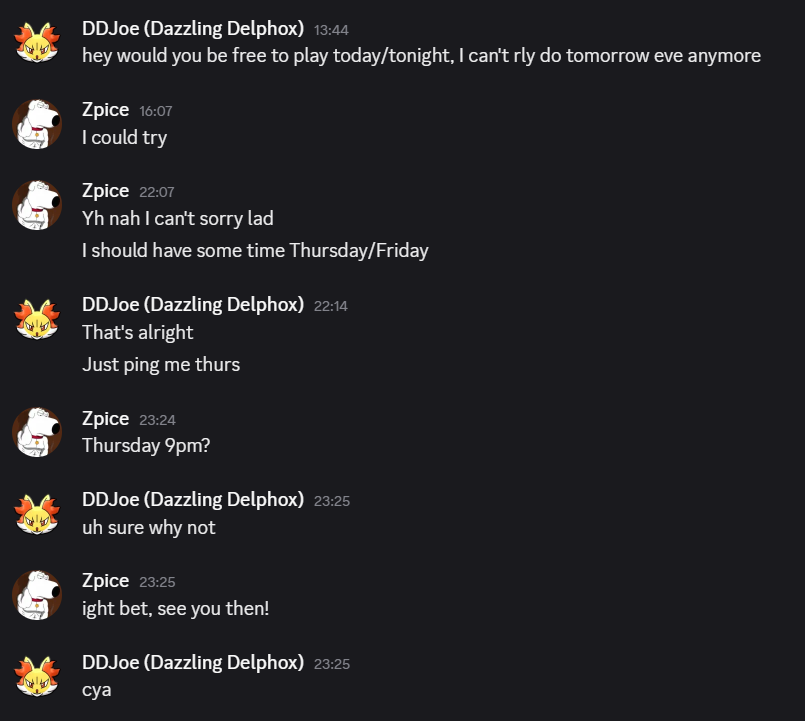Open Zpice's avatar on the 22:07 message
Screen dimensions: 805x721
pos(37,205)
